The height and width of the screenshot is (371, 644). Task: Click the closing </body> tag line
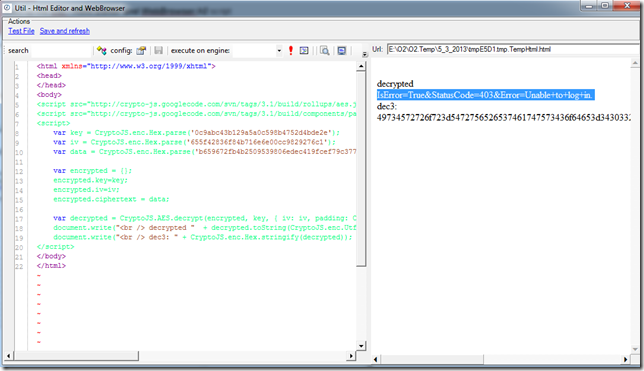(x=51, y=256)
